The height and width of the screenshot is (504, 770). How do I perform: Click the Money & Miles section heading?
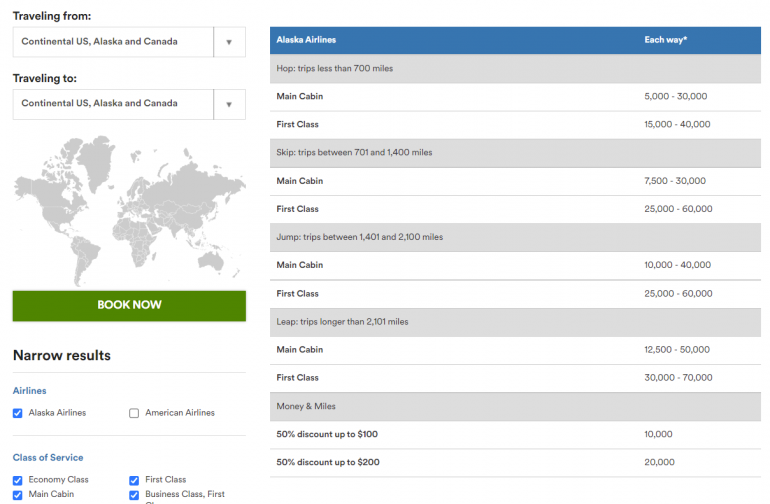click(307, 406)
